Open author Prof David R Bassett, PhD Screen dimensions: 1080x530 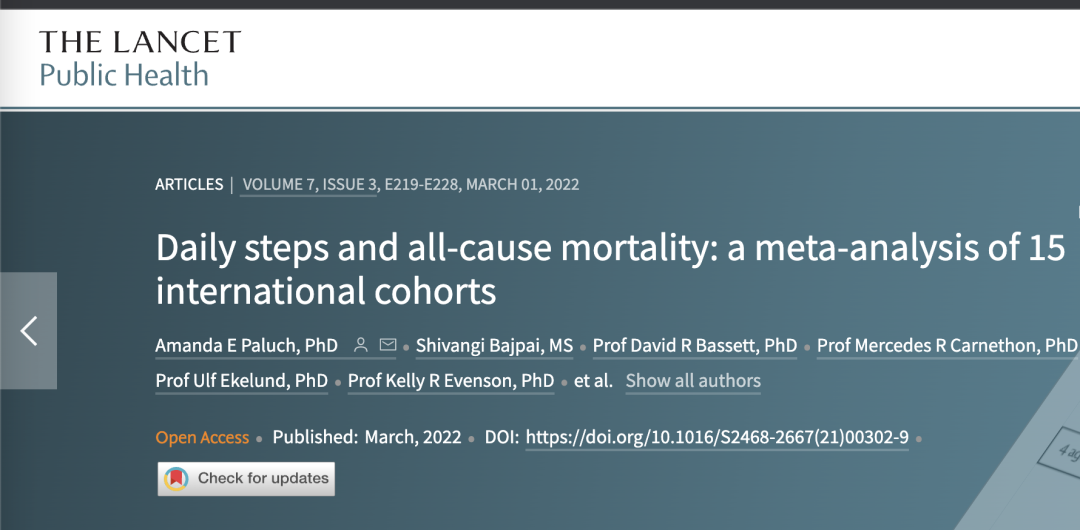[x=695, y=346]
